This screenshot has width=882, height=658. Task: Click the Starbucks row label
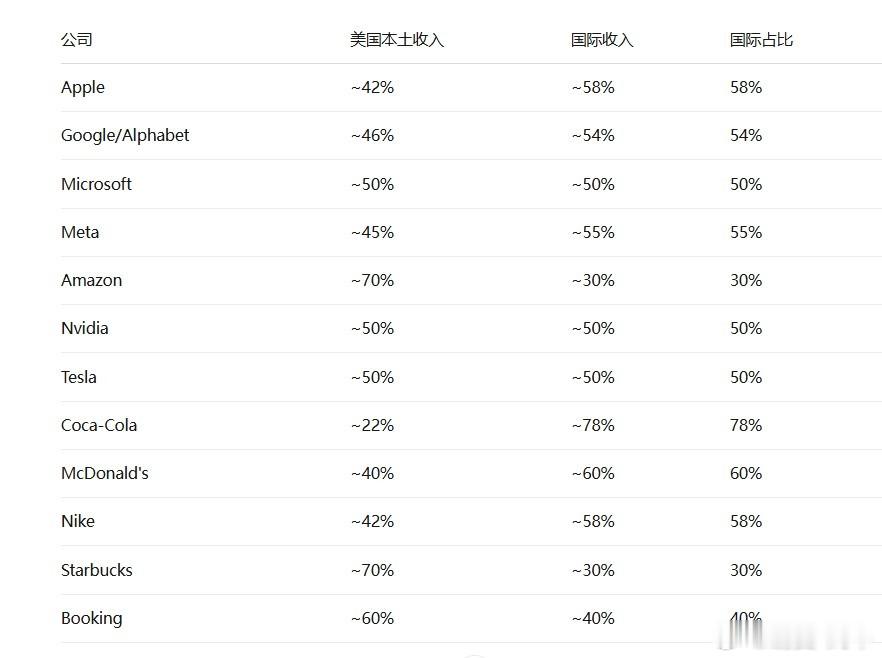pyautogui.click(x=97, y=570)
